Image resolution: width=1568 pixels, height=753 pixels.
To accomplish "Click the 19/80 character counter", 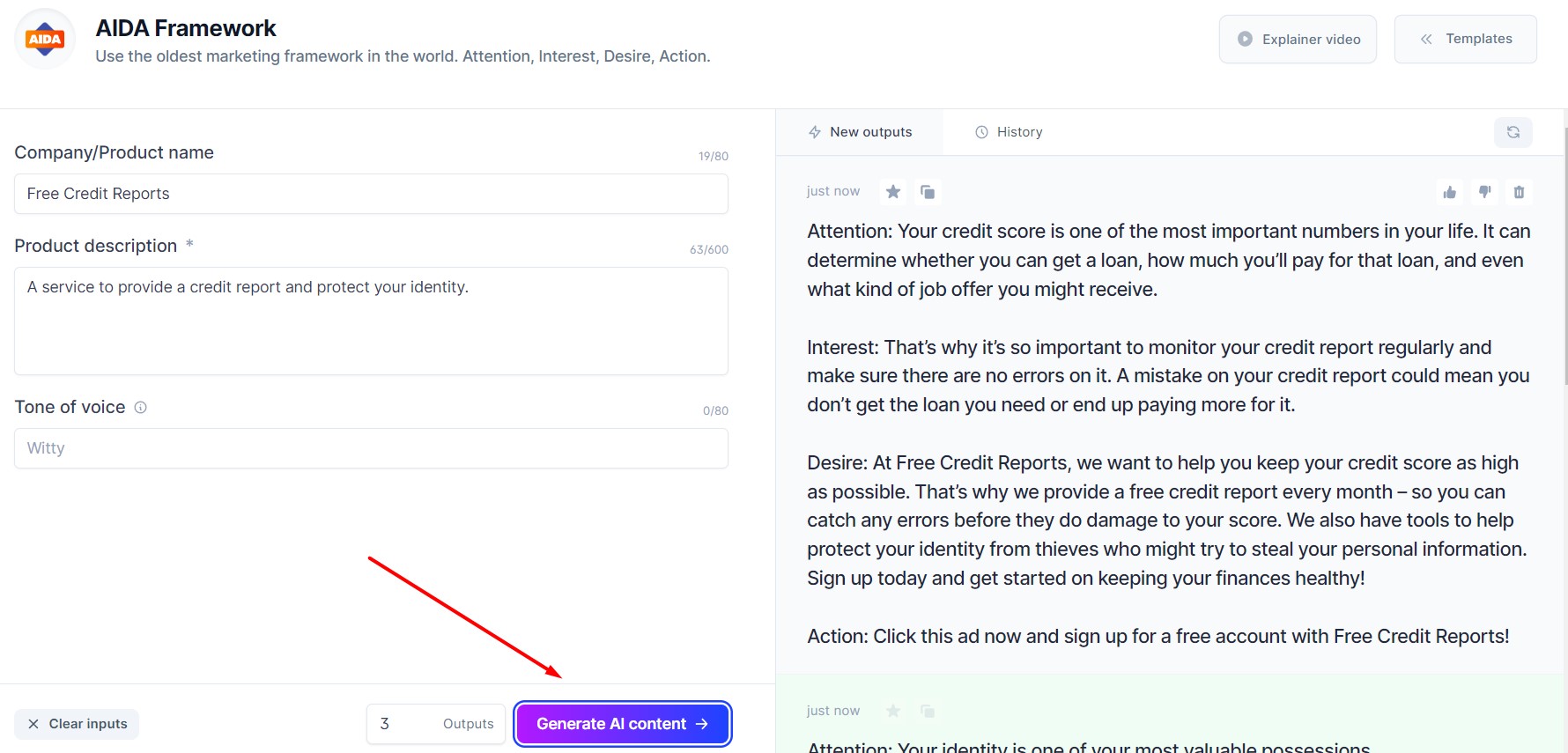I will click(714, 156).
